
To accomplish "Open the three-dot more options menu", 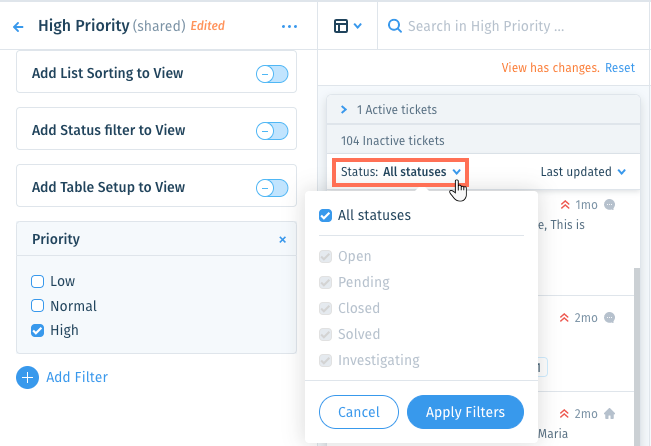I will tap(289, 27).
